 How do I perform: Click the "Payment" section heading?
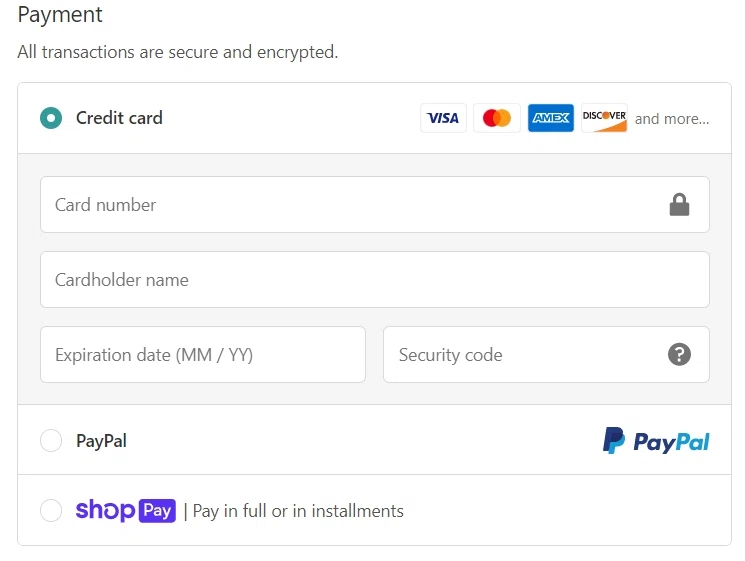(60, 16)
